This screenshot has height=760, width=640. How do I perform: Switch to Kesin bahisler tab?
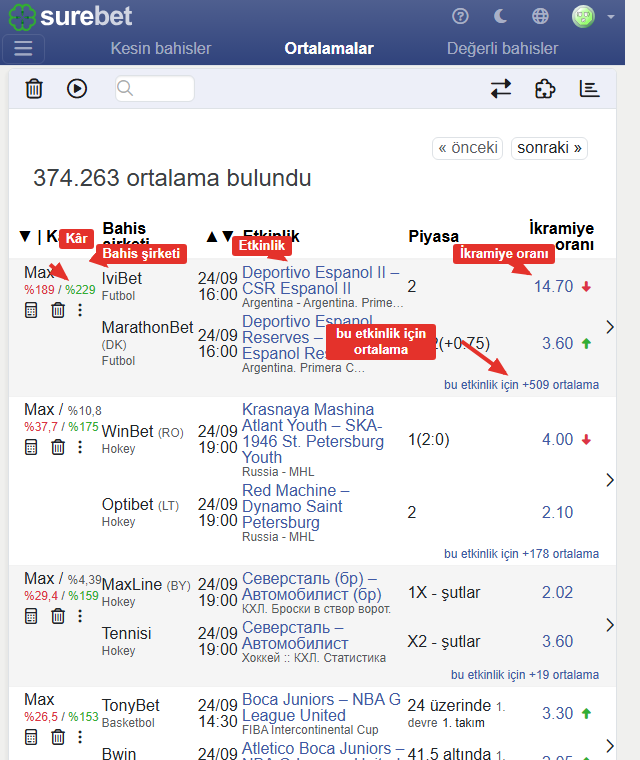point(160,48)
